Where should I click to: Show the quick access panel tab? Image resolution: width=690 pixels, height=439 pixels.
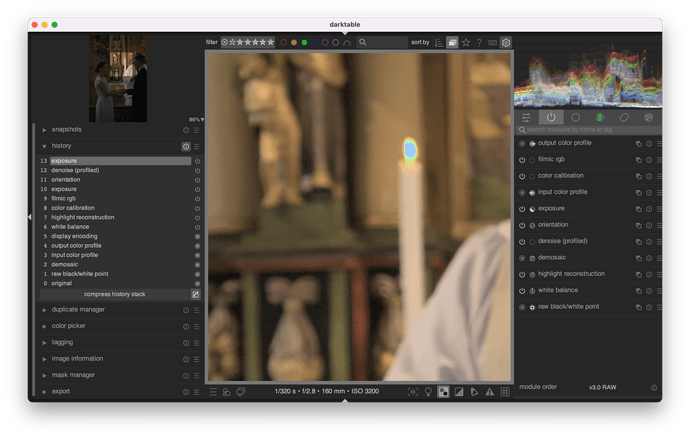pos(526,117)
